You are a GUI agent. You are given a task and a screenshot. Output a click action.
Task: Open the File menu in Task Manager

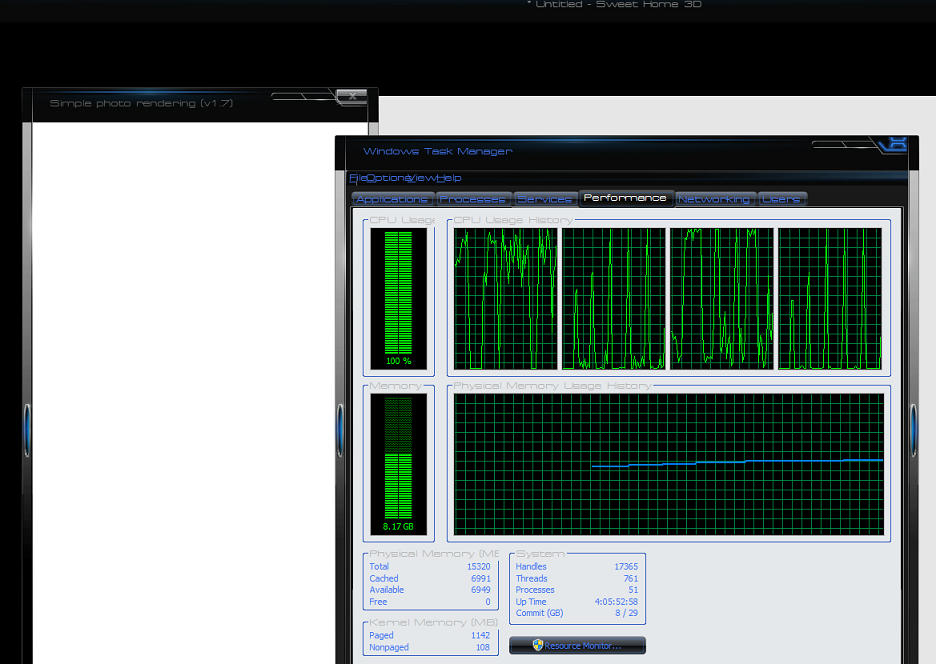pos(357,178)
